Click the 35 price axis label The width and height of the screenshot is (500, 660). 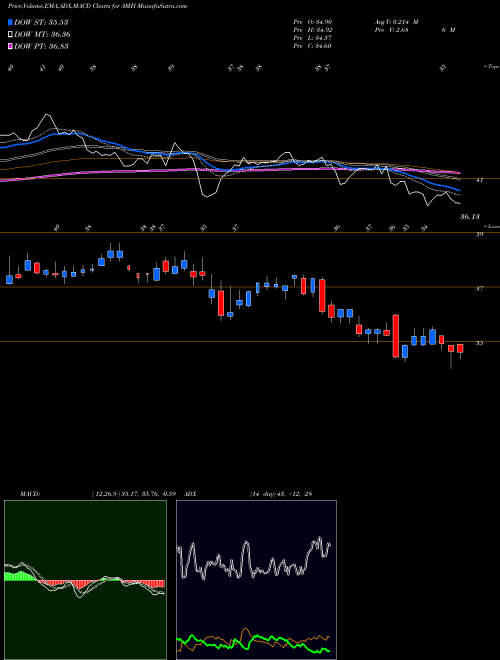(x=479, y=343)
